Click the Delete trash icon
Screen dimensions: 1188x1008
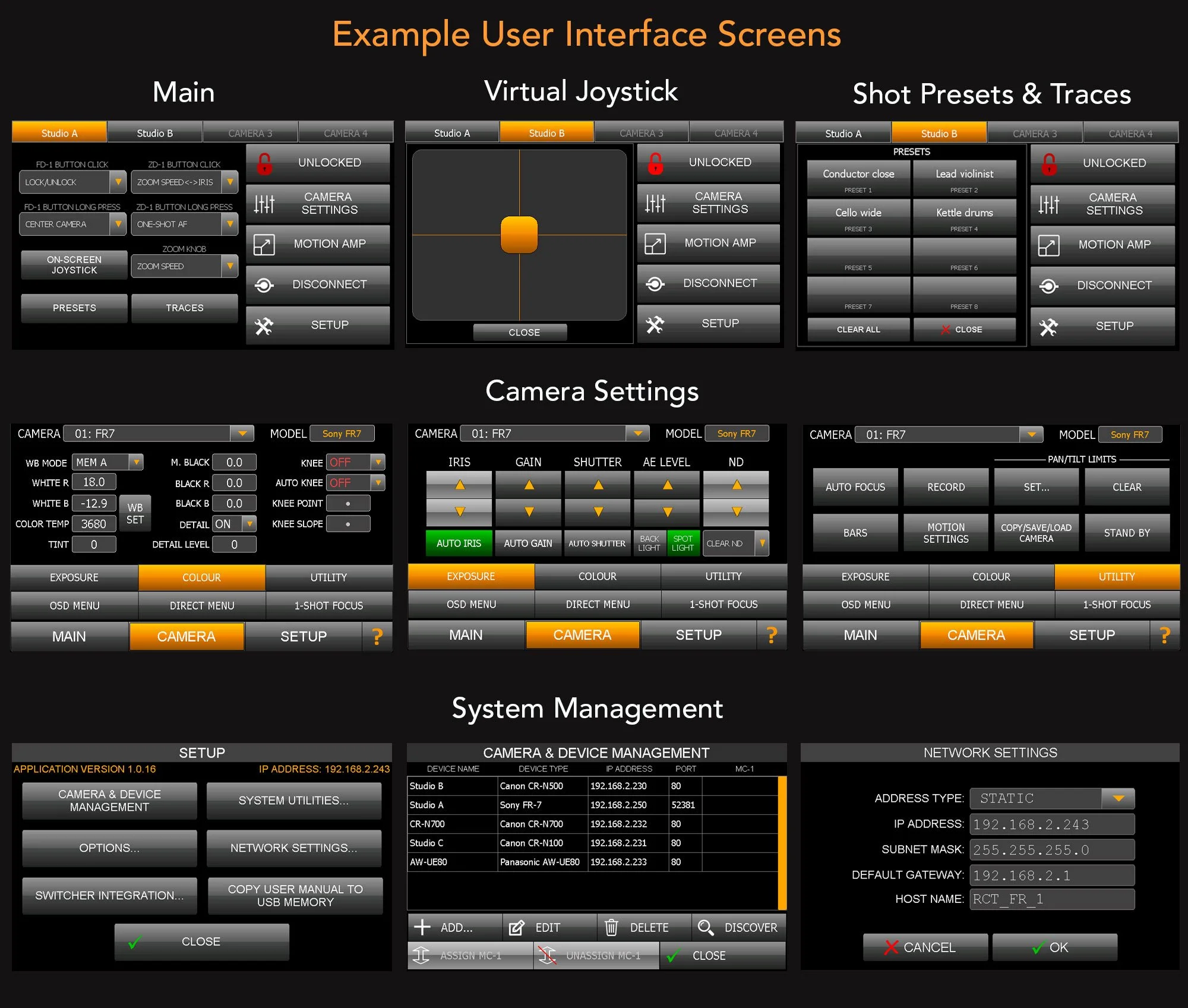coord(612,927)
